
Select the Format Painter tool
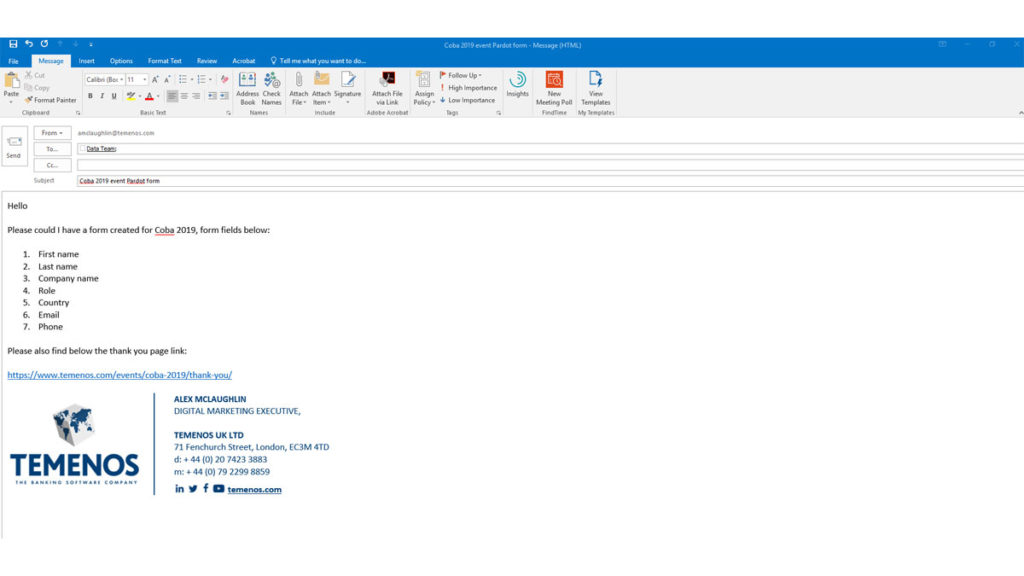click(x=51, y=100)
